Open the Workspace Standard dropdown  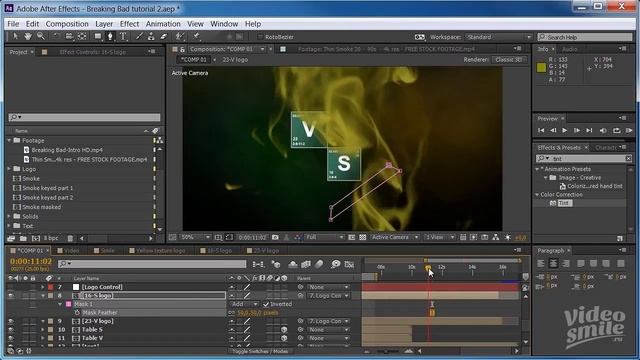[499, 37]
